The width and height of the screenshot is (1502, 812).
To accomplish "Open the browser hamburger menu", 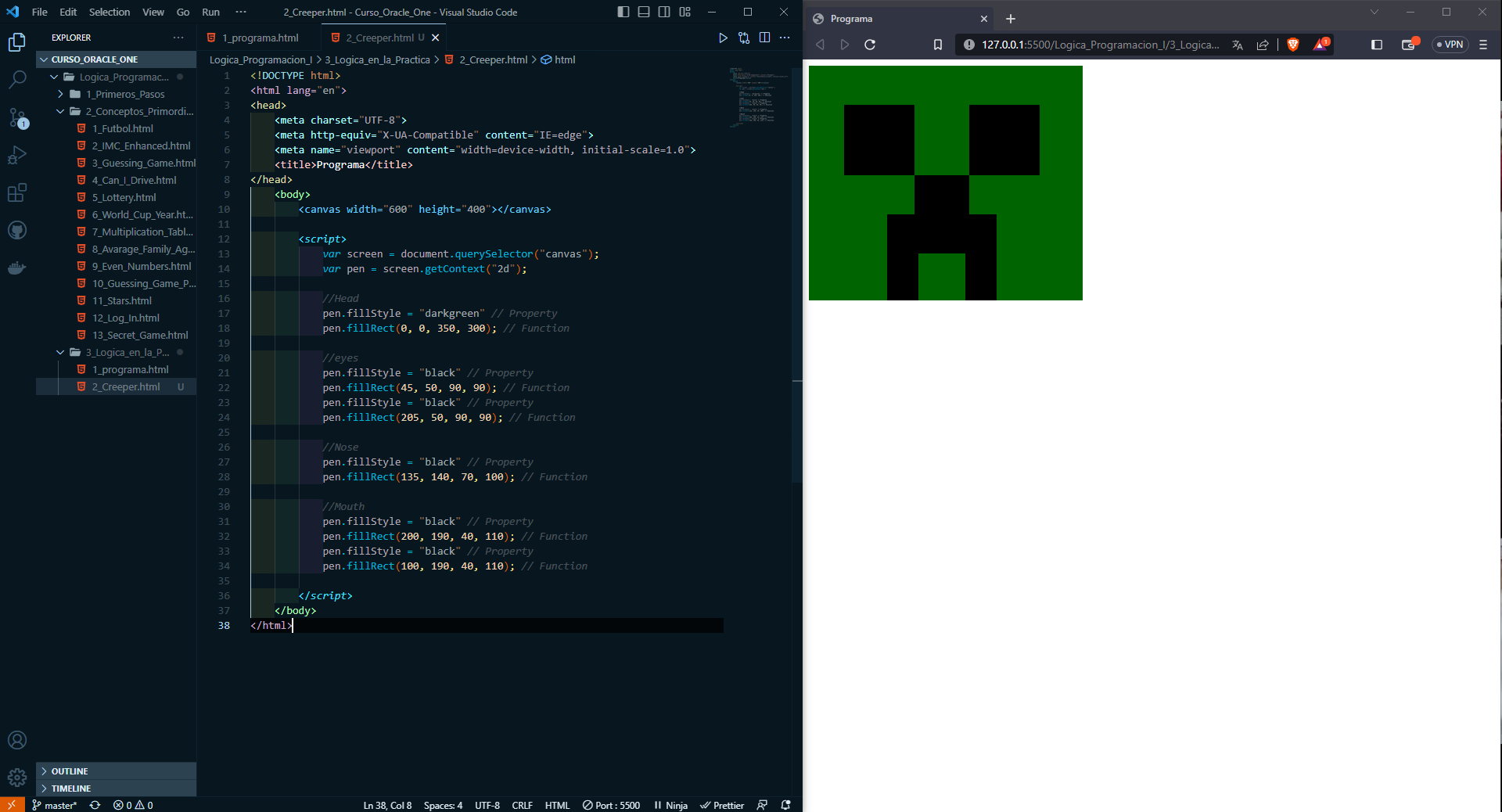I will (1483, 45).
